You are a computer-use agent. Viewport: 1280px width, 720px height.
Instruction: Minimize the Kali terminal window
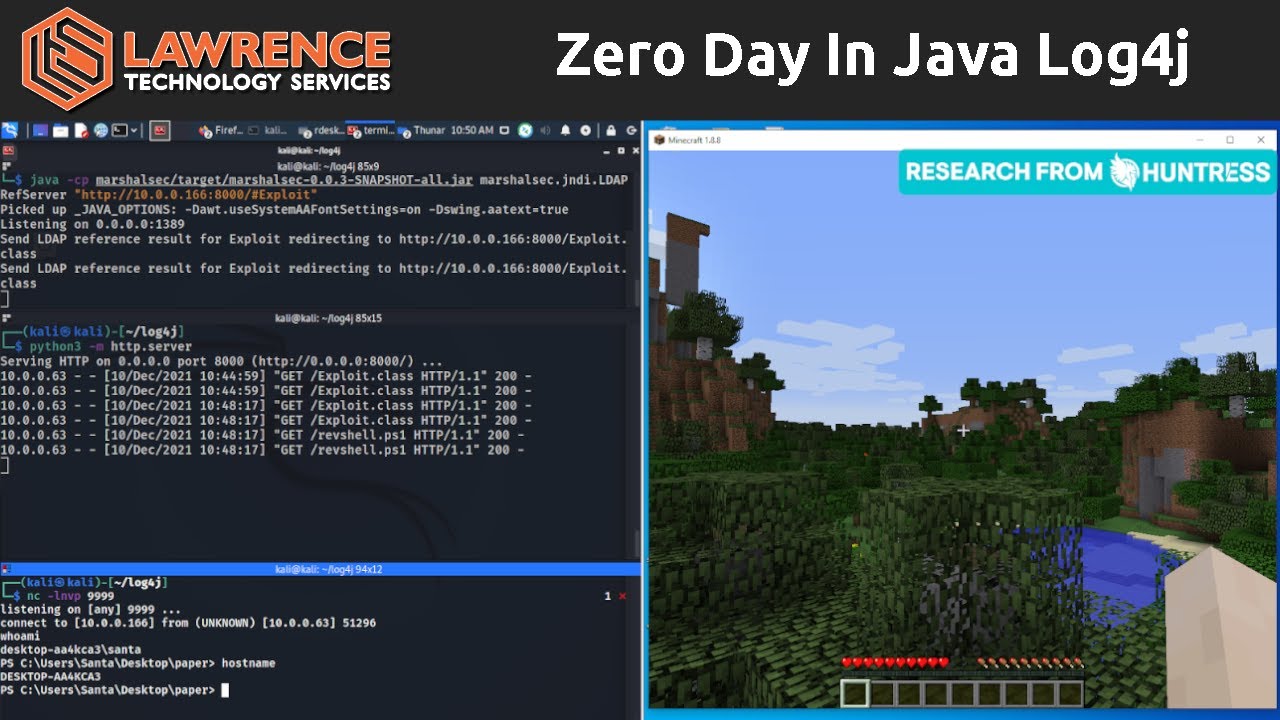click(x=607, y=151)
